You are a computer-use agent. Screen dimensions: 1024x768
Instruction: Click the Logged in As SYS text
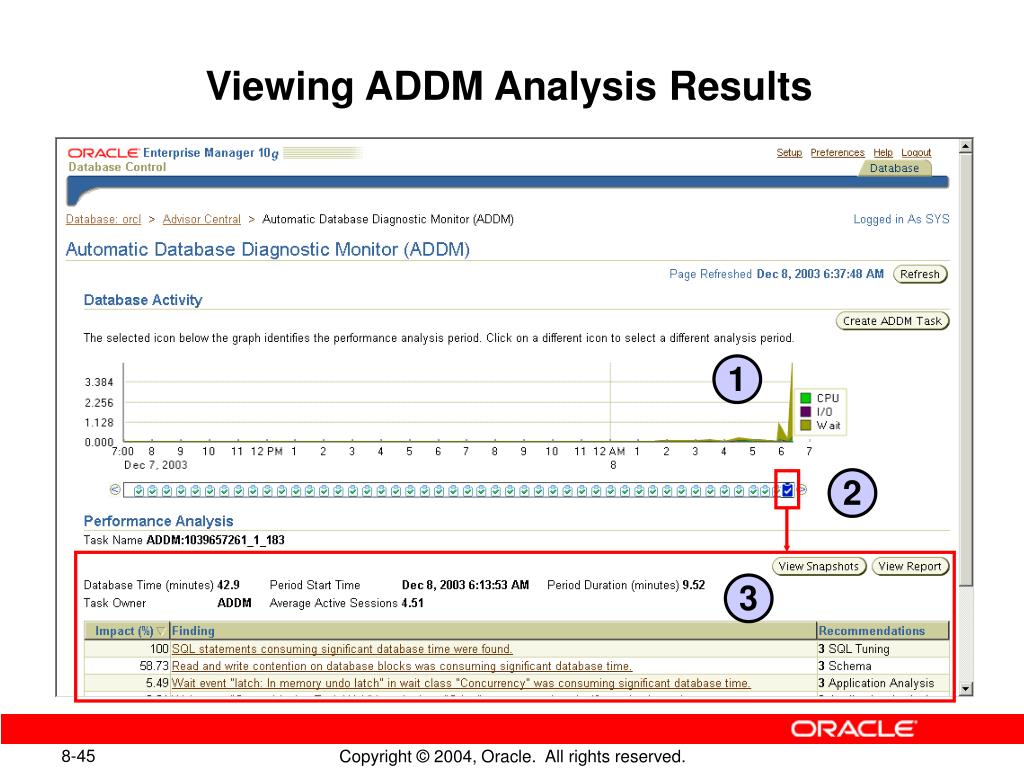[x=901, y=219]
